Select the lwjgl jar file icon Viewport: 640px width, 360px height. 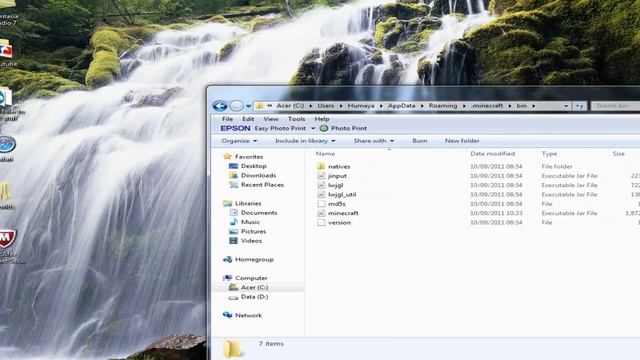pyautogui.click(x=321, y=185)
